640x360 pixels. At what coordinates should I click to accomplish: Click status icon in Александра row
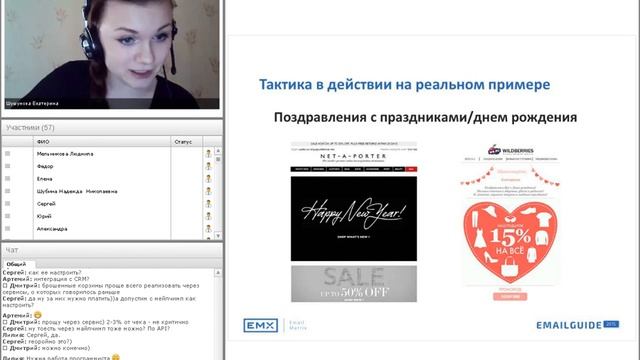click(209, 229)
